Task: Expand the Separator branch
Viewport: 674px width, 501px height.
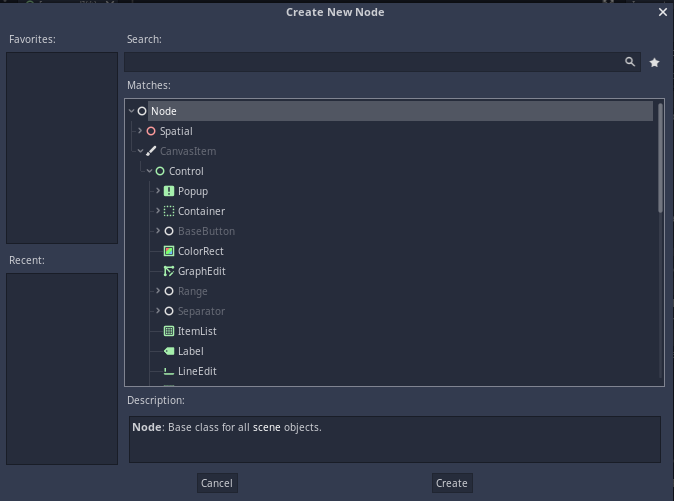Action: coord(158,311)
